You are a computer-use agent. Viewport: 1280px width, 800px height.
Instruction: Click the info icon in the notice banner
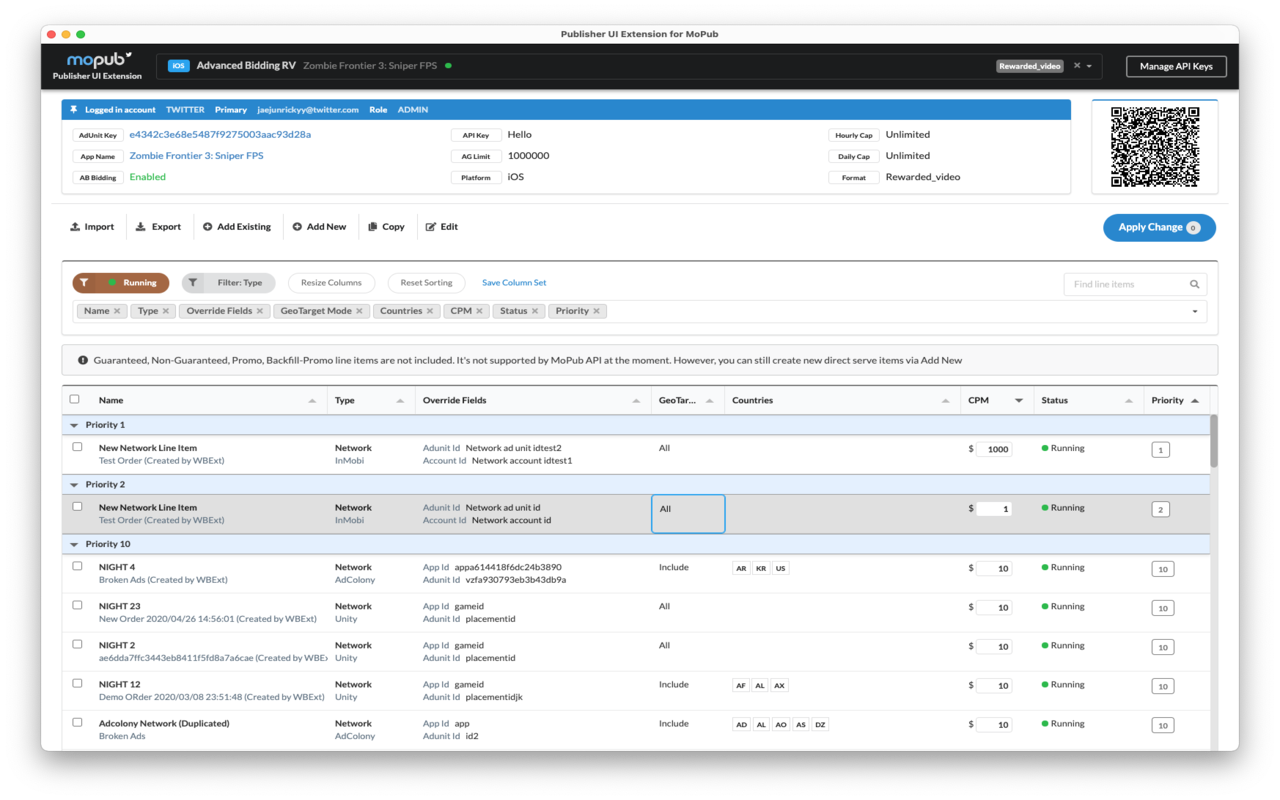click(x=83, y=360)
